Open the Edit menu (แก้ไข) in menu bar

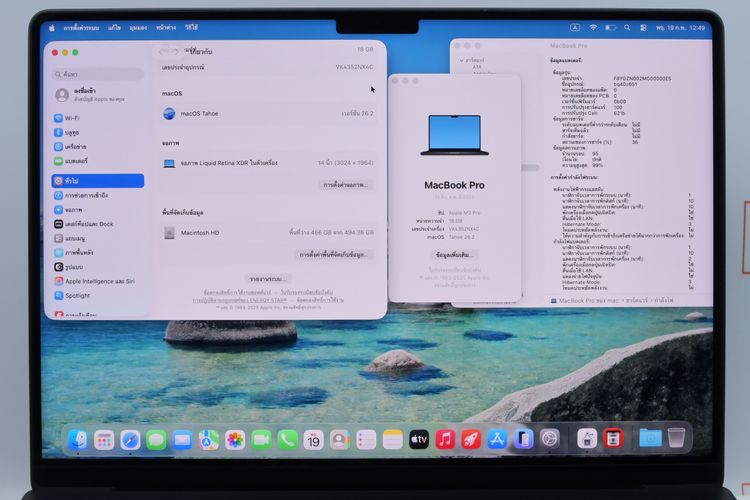pos(114,28)
